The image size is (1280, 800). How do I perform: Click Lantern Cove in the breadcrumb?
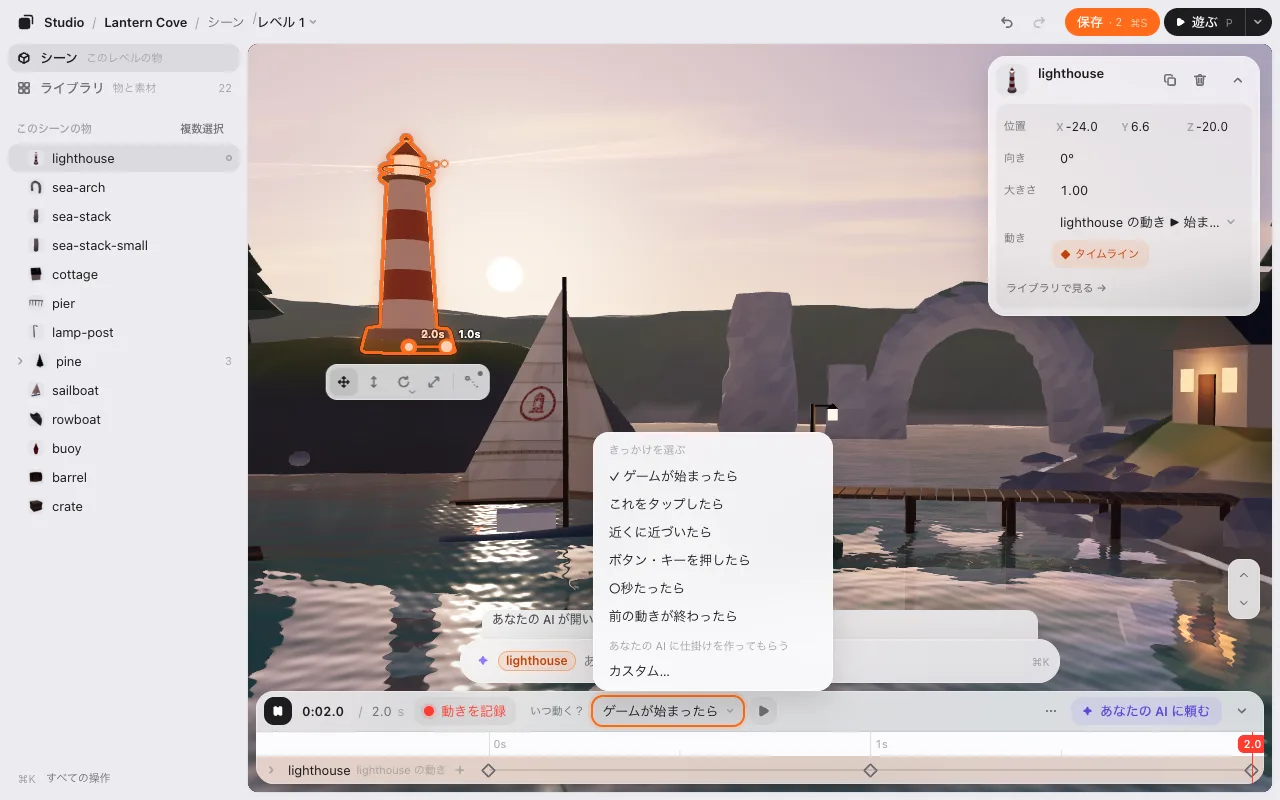pos(146,22)
